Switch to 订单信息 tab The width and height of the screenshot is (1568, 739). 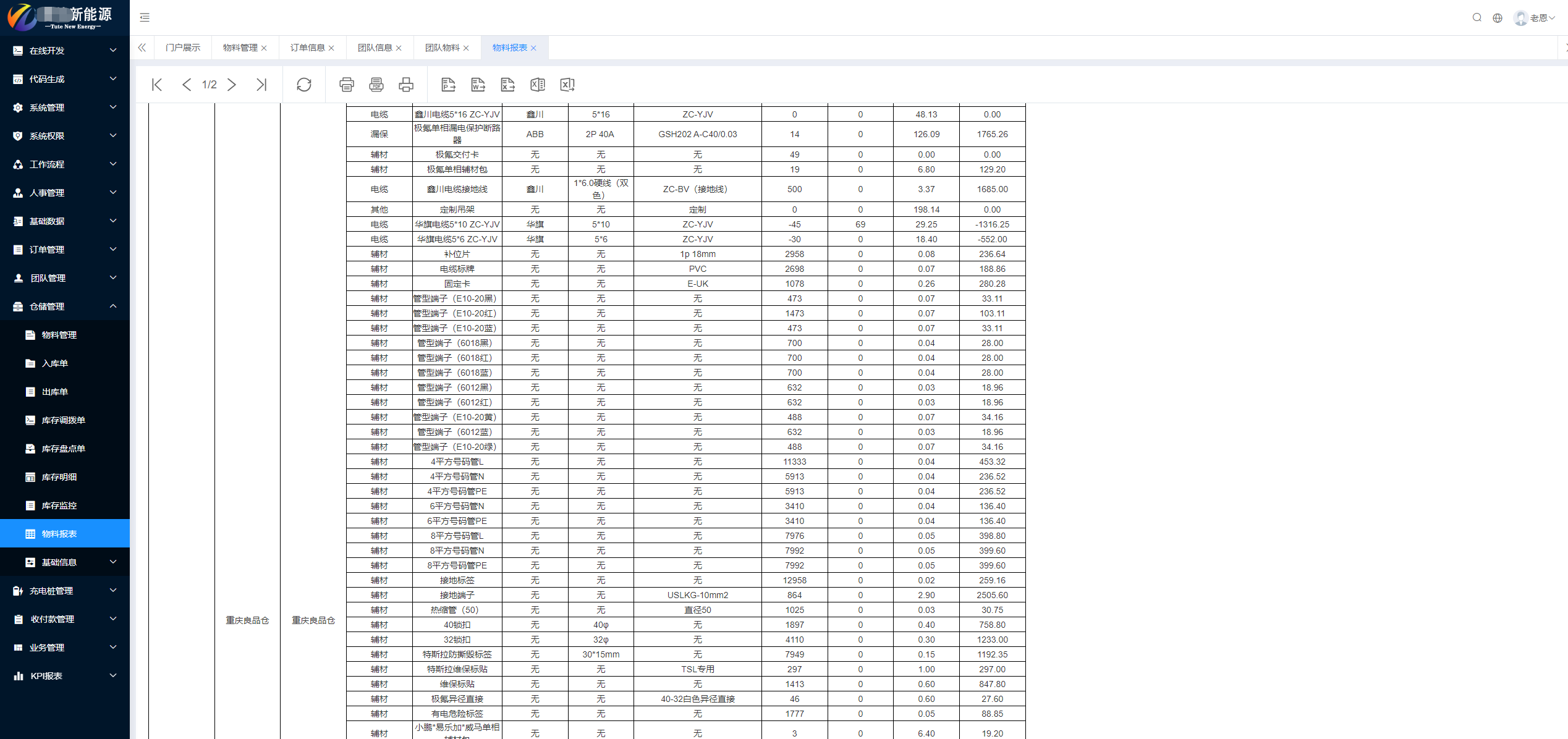(307, 48)
